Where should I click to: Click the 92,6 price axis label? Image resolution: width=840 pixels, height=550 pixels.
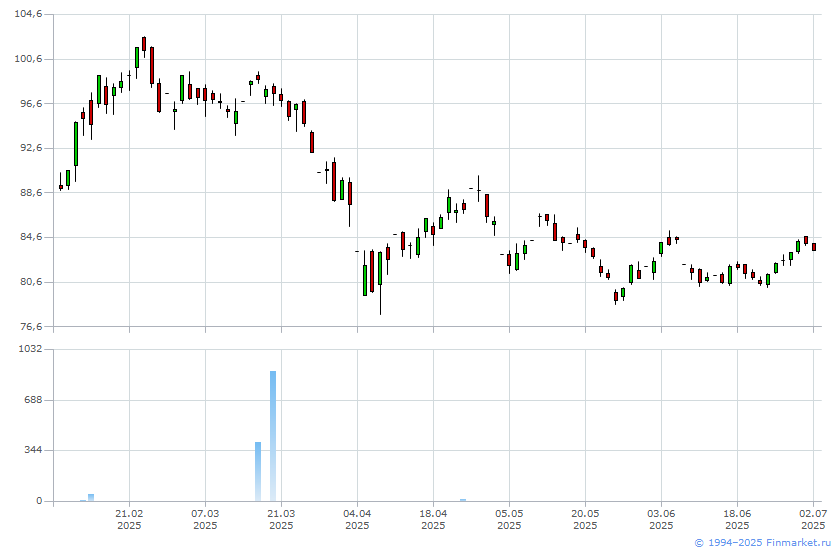(x=30, y=148)
